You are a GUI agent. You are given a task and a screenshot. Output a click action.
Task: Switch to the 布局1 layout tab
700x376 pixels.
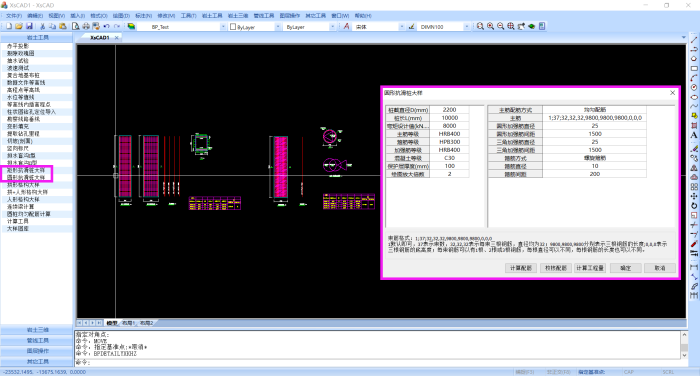128,323
